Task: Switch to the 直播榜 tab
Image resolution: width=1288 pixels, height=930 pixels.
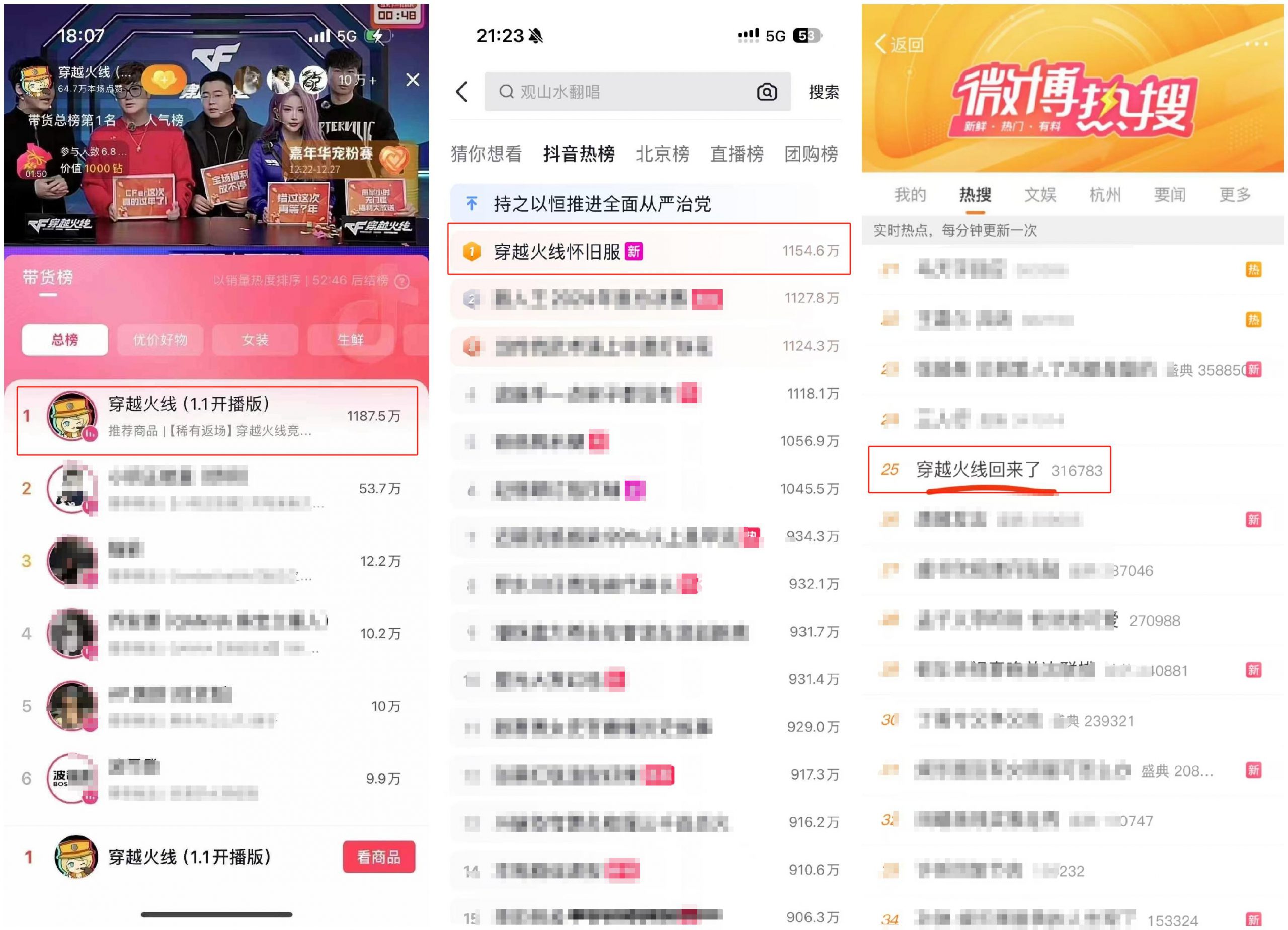Action: point(737,154)
